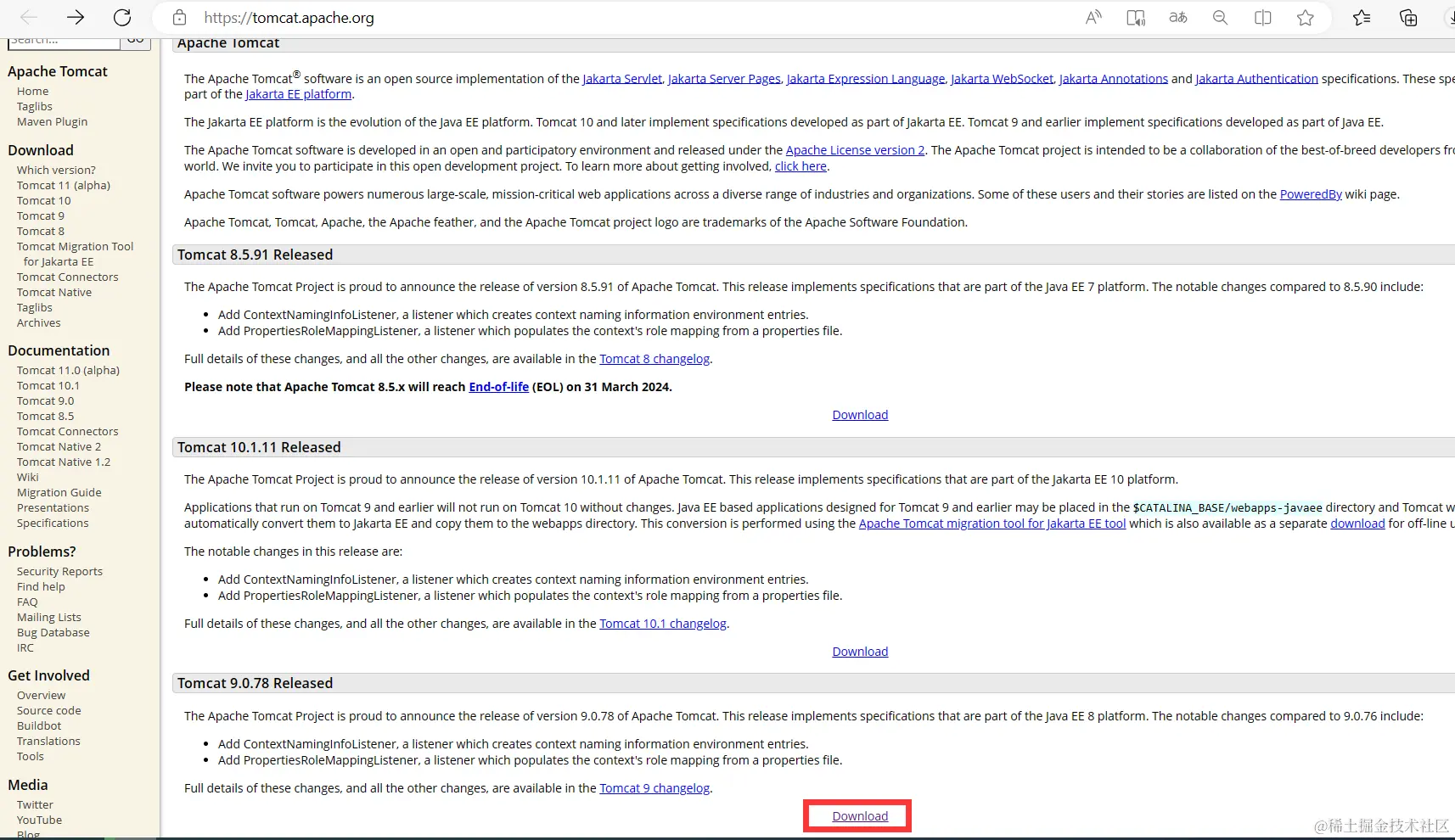The image size is (1455, 840).
Task: Click Download under Tomcat 9.0.78 Released
Action: tap(860, 816)
